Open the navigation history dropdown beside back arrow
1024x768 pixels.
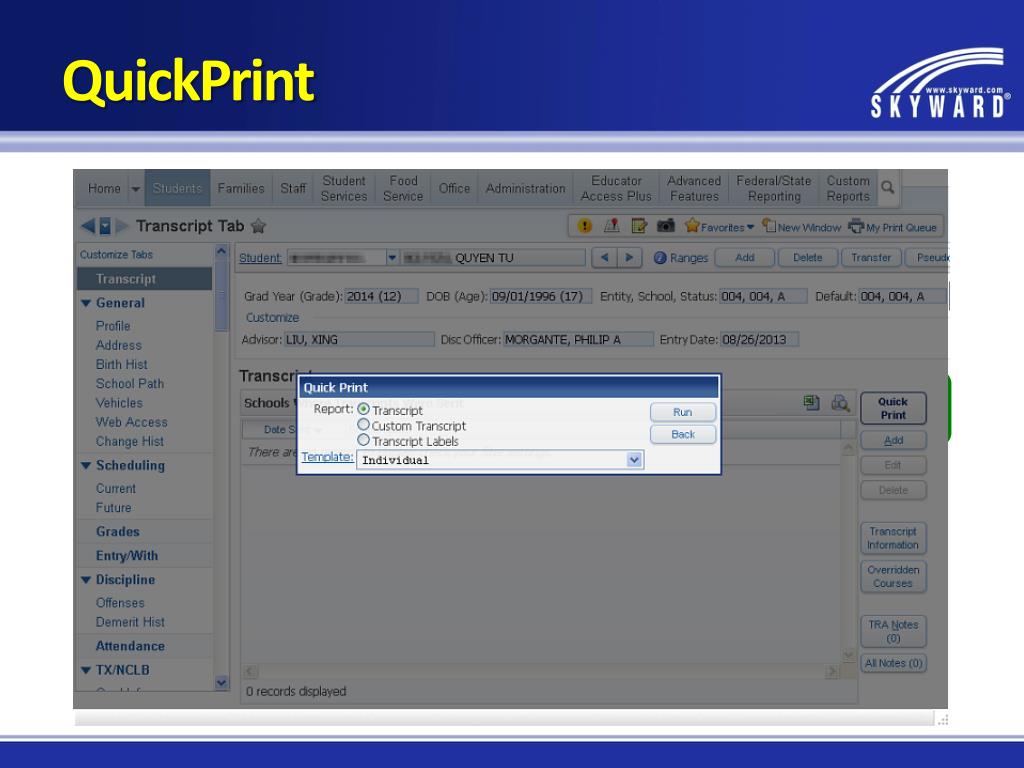(105, 226)
